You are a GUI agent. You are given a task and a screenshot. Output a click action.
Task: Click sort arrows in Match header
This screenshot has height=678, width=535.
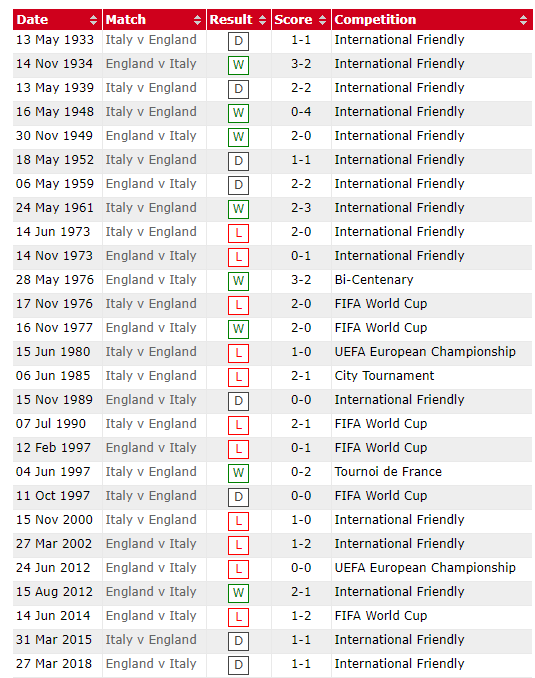[197, 20]
